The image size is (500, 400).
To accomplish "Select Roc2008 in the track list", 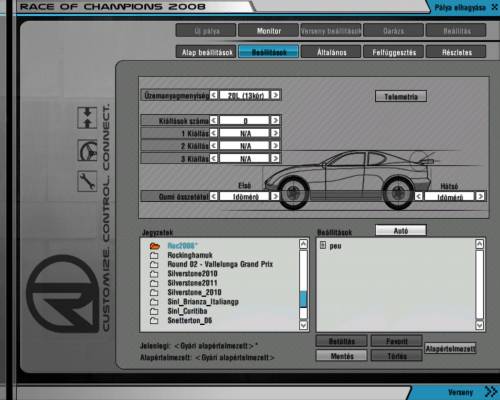I will click(x=182, y=246).
